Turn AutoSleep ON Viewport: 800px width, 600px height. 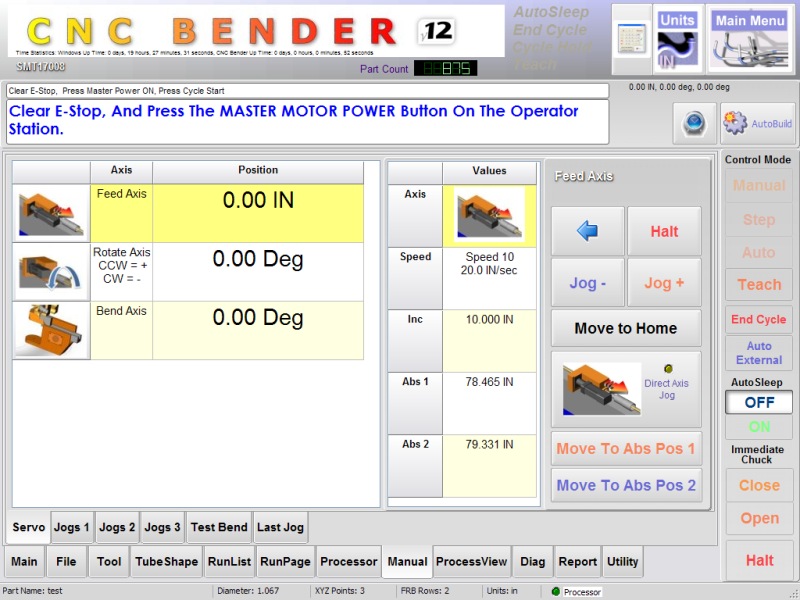(x=759, y=426)
